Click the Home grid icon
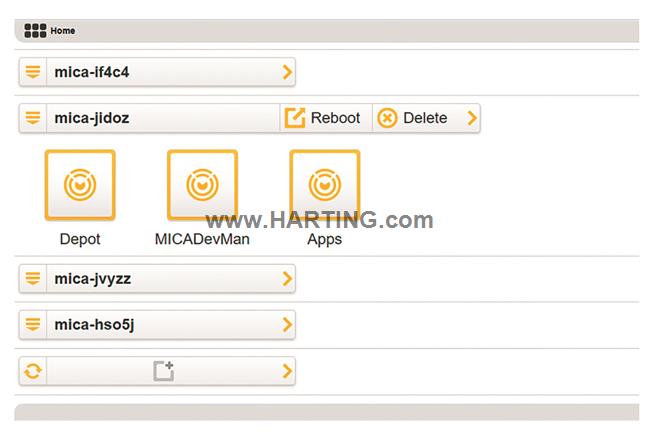This screenshot has width=645, height=440. coord(35,30)
